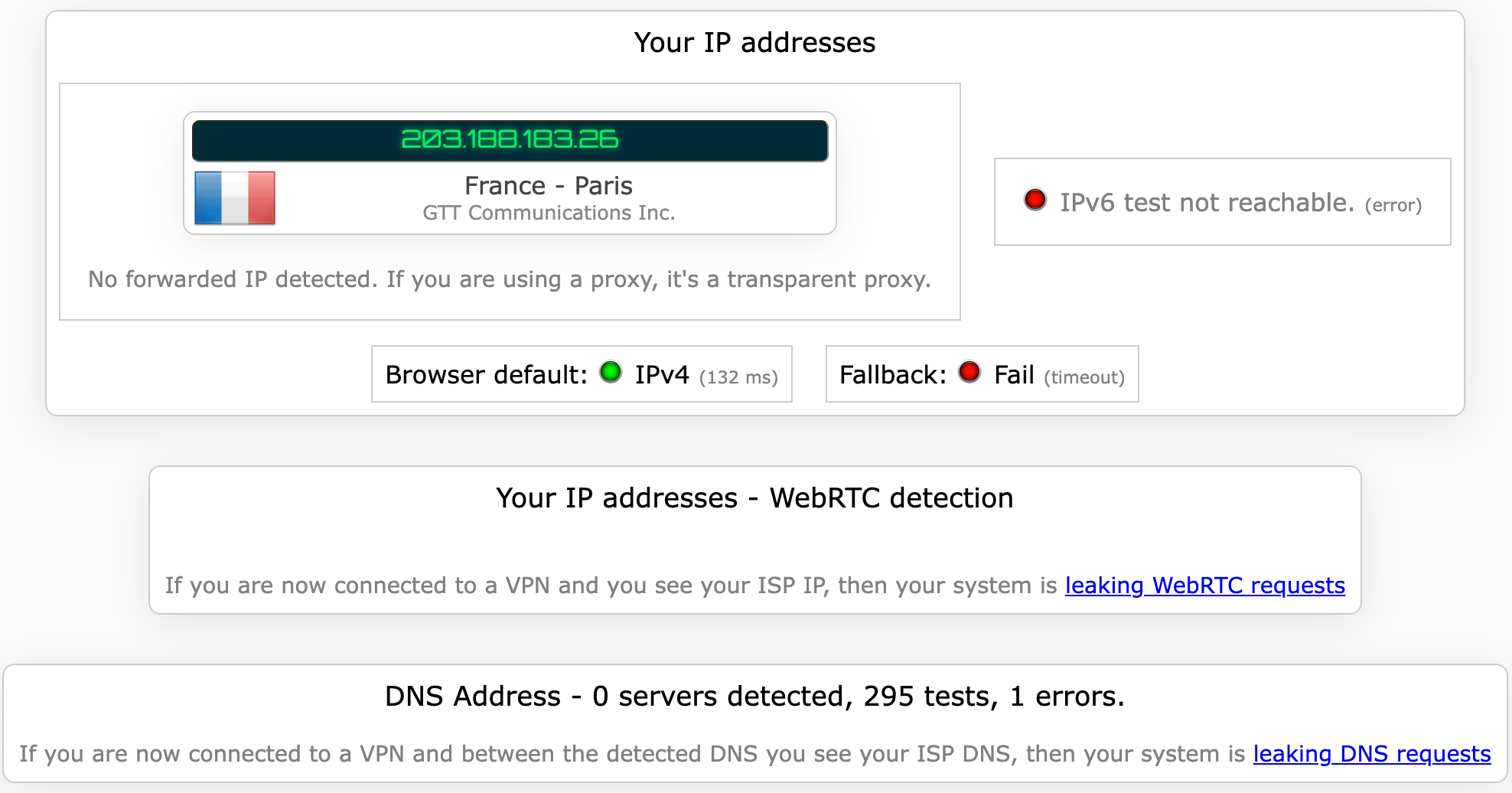Click the red Fallback fail indicator
Screen dimensions: 1512x793
[969, 371]
